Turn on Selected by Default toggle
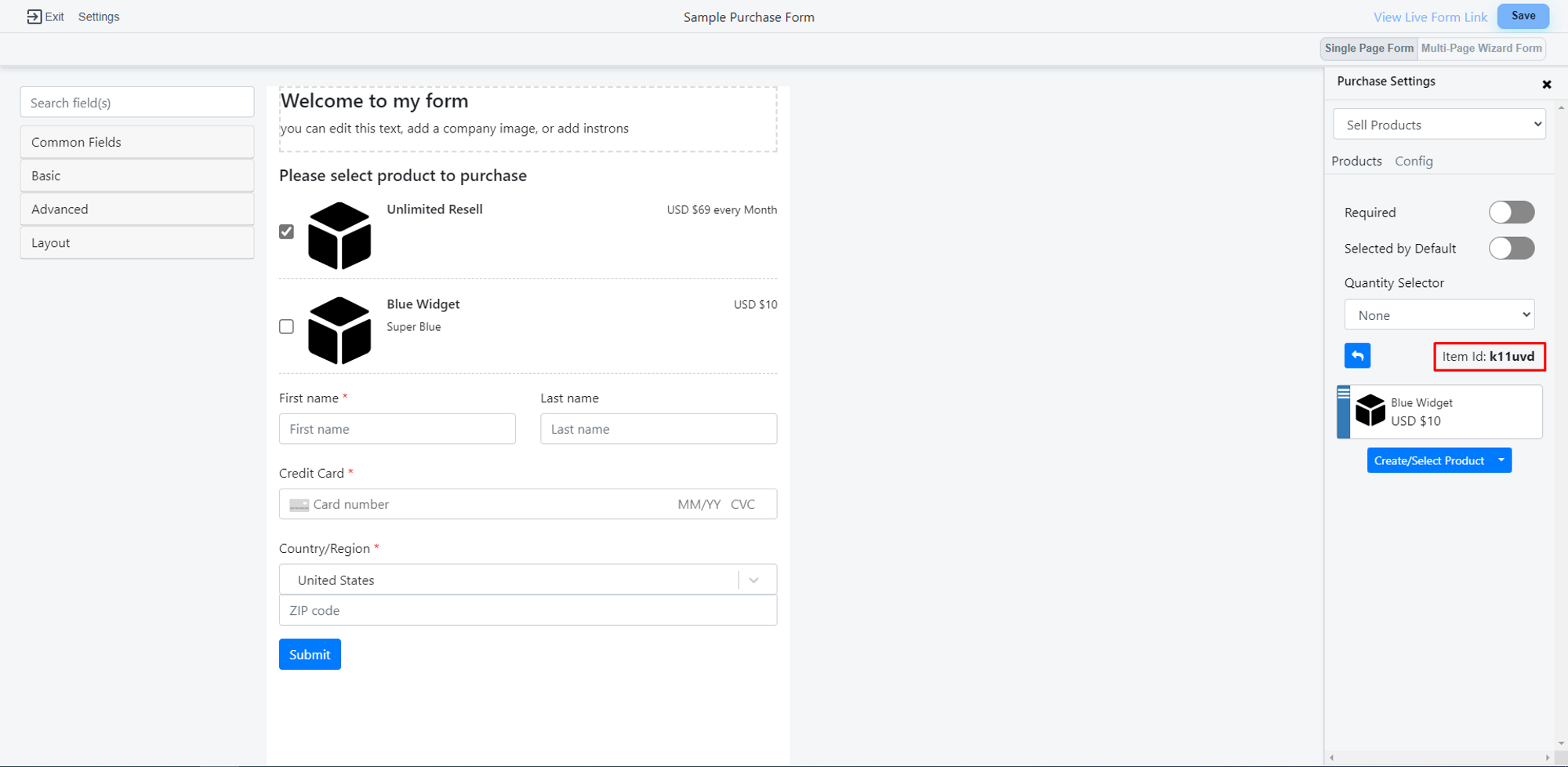The image size is (1568, 767). coord(1511,249)
